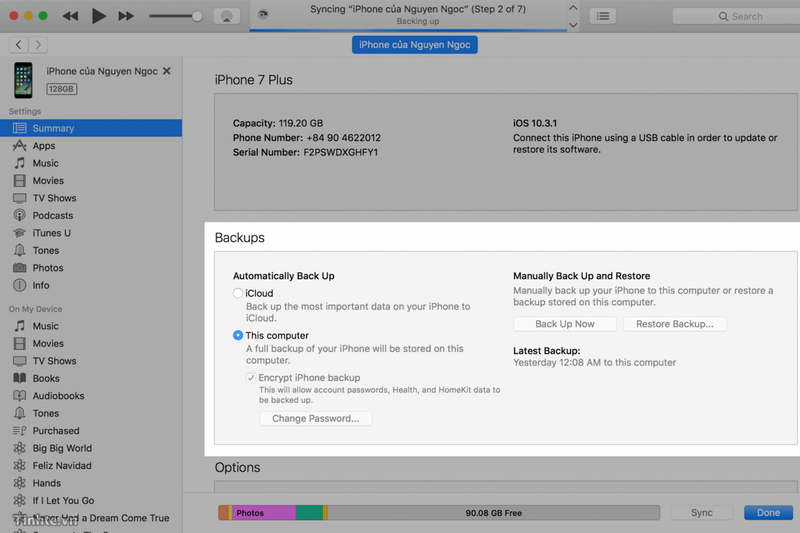Click the 90.08 GB Free storage area

point(493,513)
